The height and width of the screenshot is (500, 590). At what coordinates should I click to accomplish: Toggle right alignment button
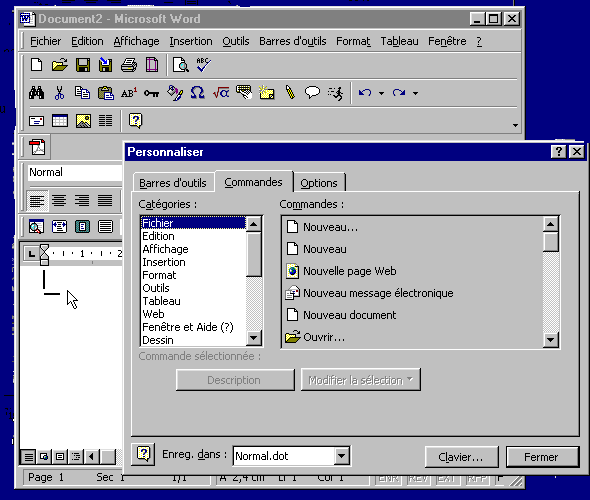pyautogui.click(x=82, y=201)
